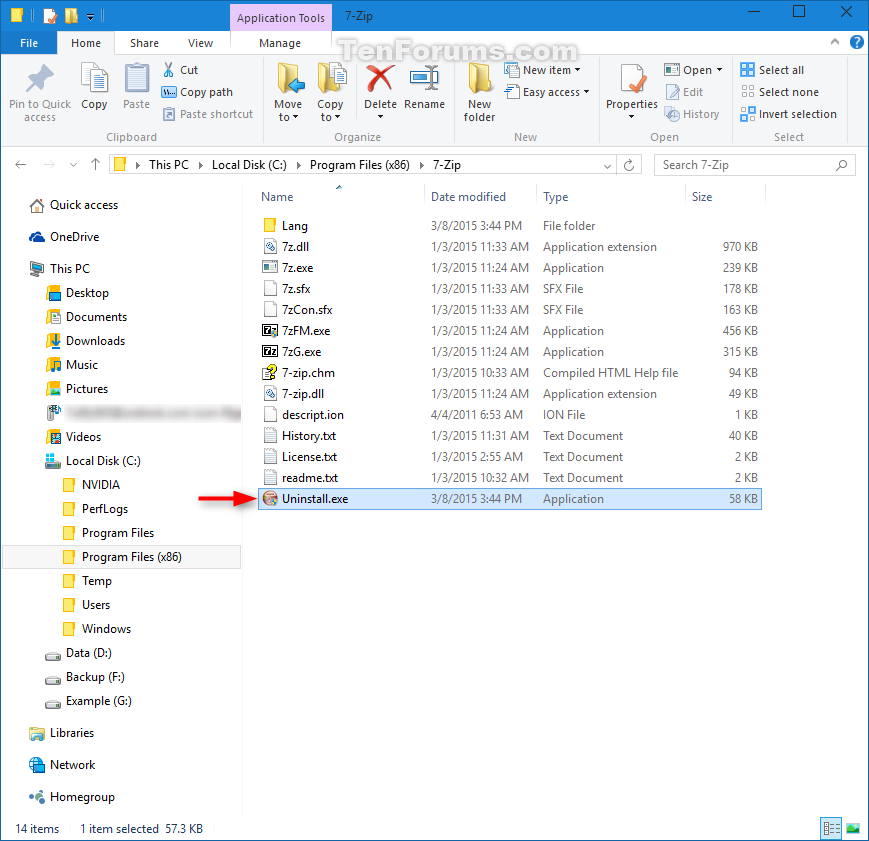Click the Paste ribbon icon
Screen dimensions: 869x841
[136, 78]
